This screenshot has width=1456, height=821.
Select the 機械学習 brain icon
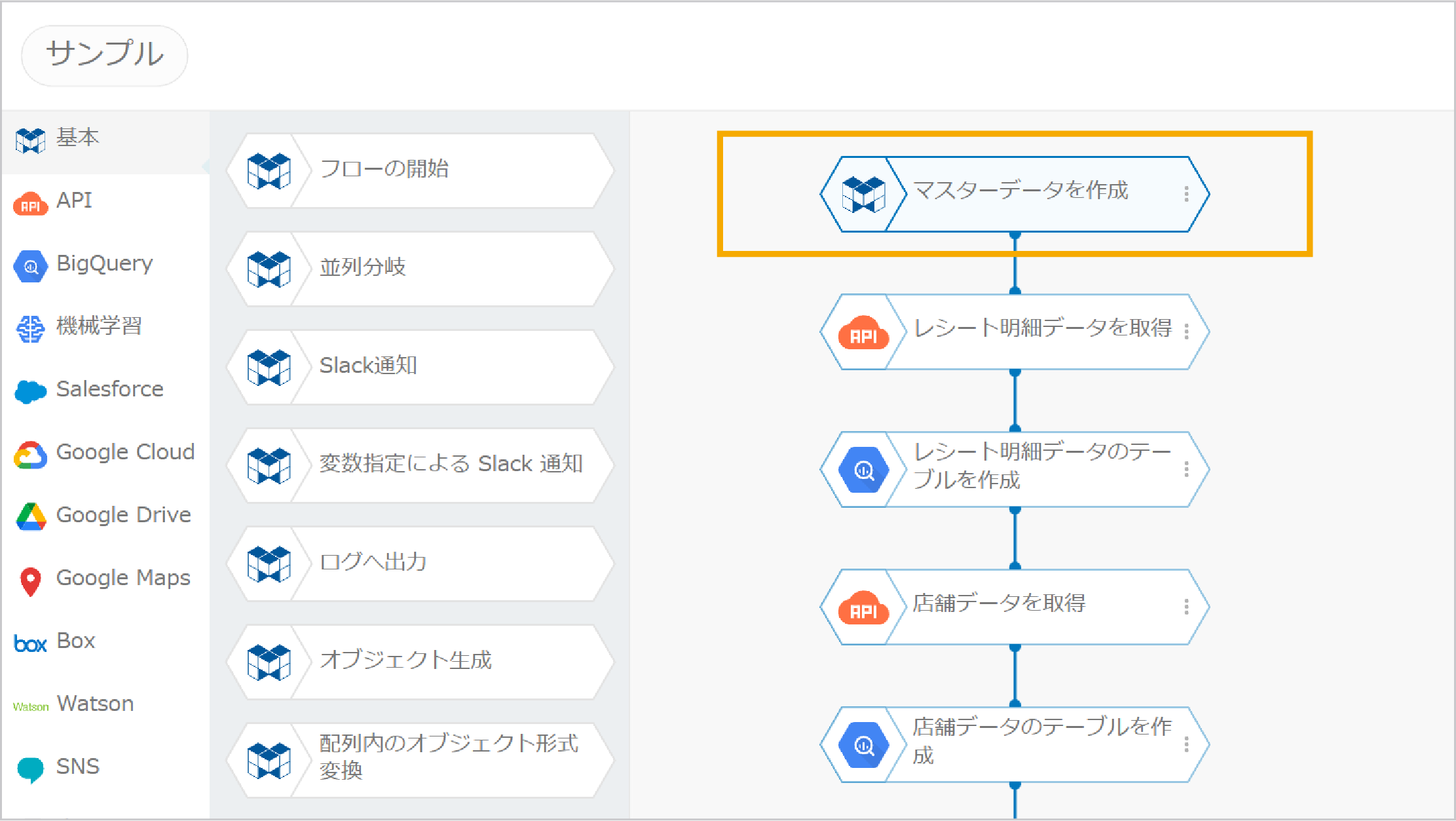tap(30, 328)
